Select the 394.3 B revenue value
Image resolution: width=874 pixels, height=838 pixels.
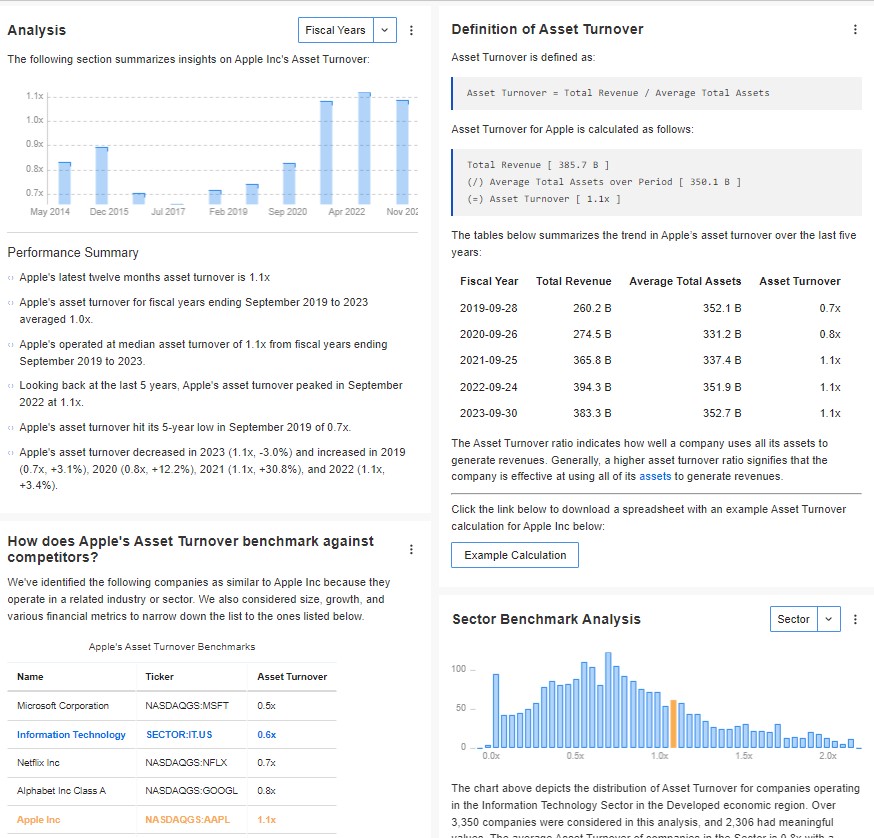(592, 387)
